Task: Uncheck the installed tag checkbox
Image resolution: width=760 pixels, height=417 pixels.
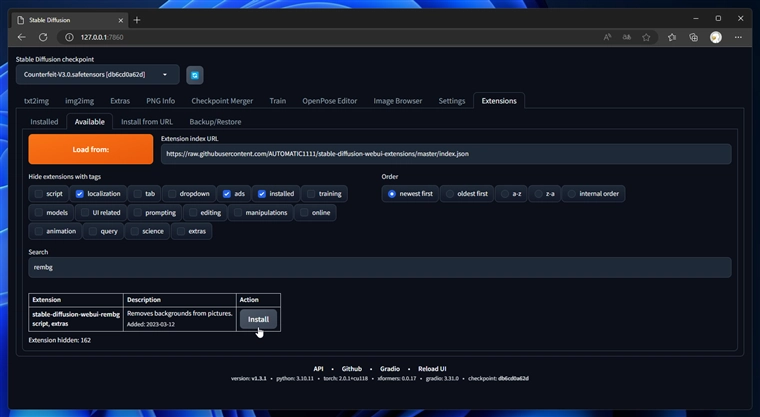Action: (x=262, y=194)
